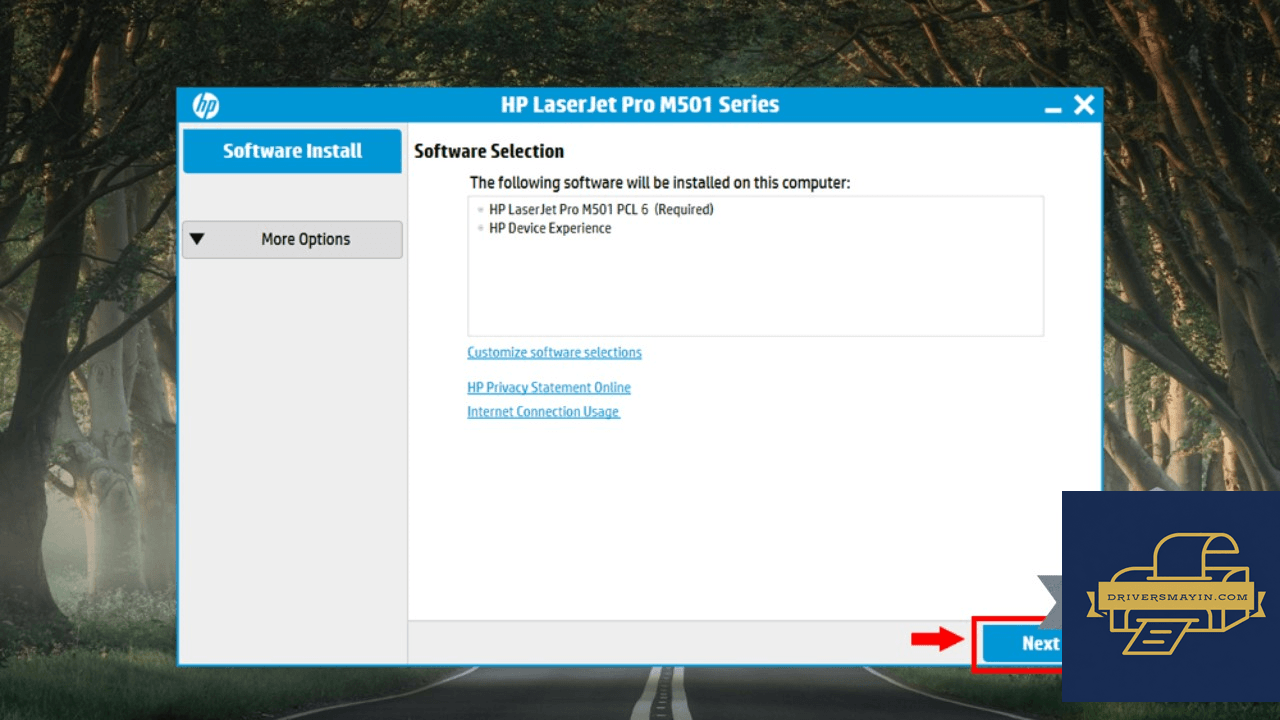Open Customize software selections link

point(554,352)
